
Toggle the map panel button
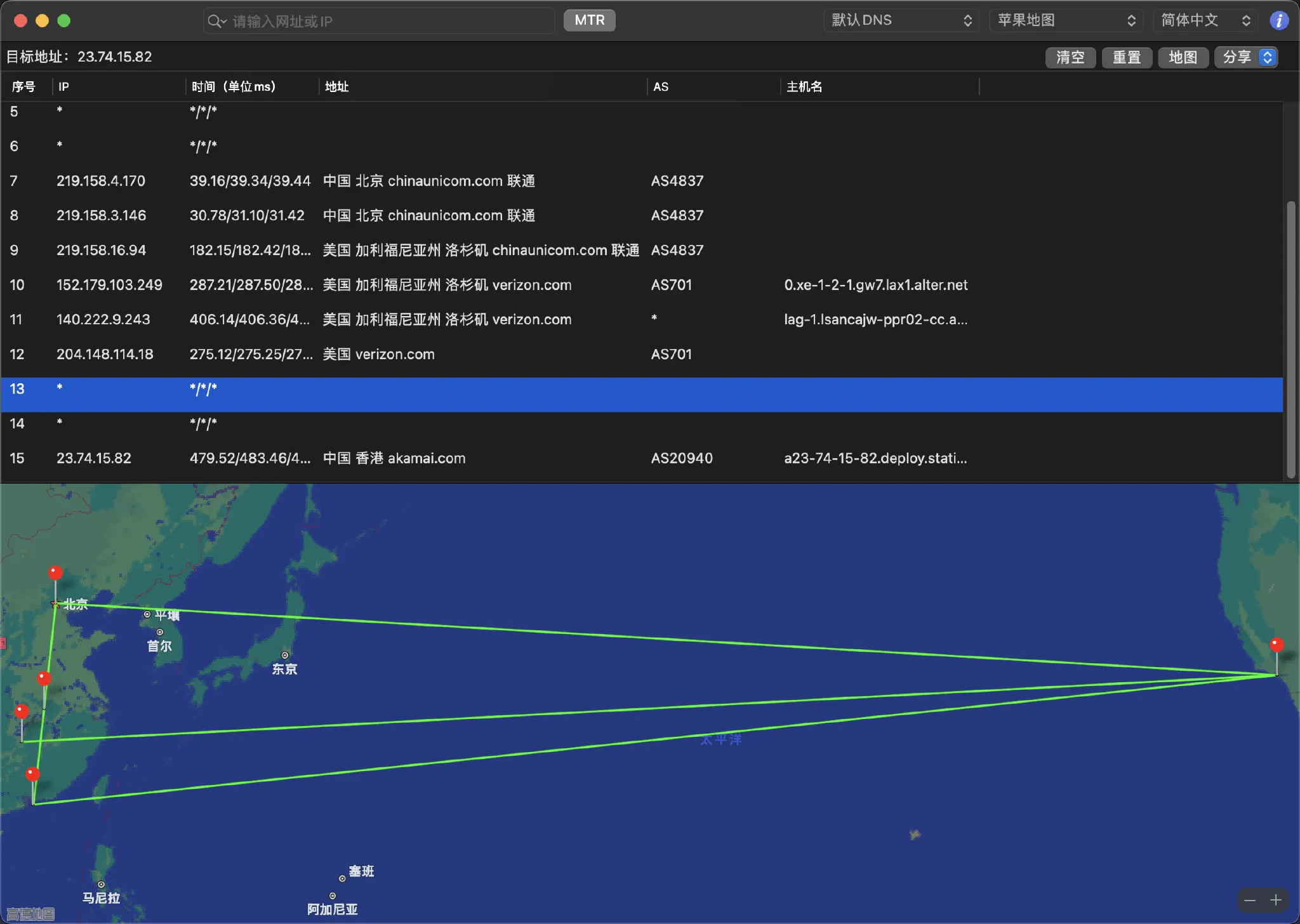tap(1183, 57)
